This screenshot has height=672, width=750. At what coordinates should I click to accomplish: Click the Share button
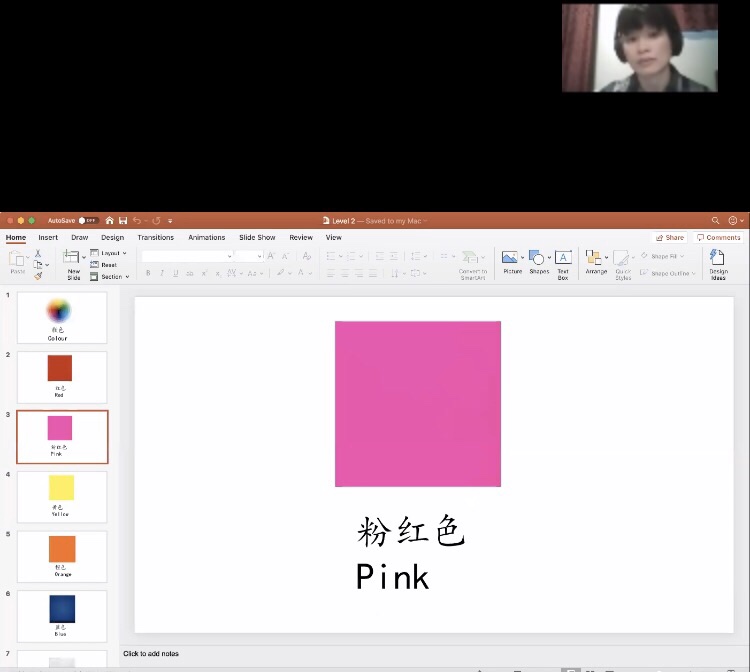(x=670, y=238)
